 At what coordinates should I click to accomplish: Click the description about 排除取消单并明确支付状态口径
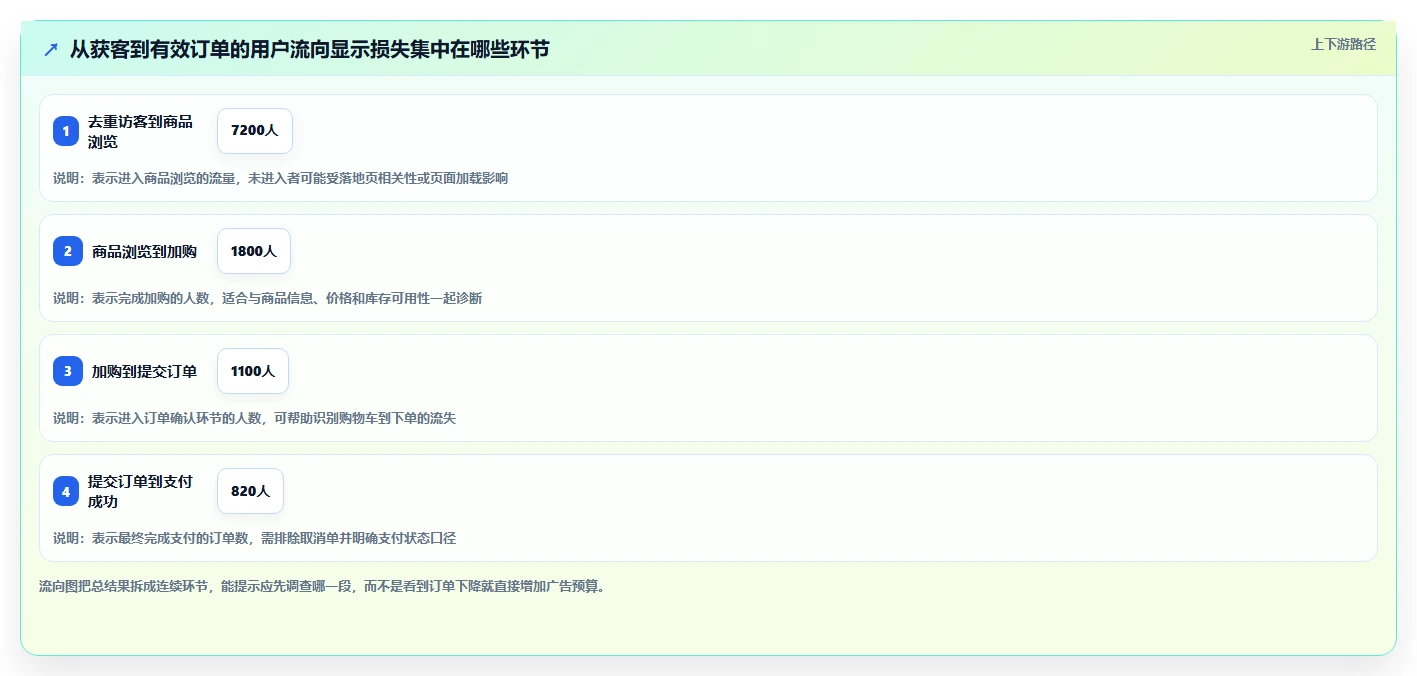pos(254,538)
